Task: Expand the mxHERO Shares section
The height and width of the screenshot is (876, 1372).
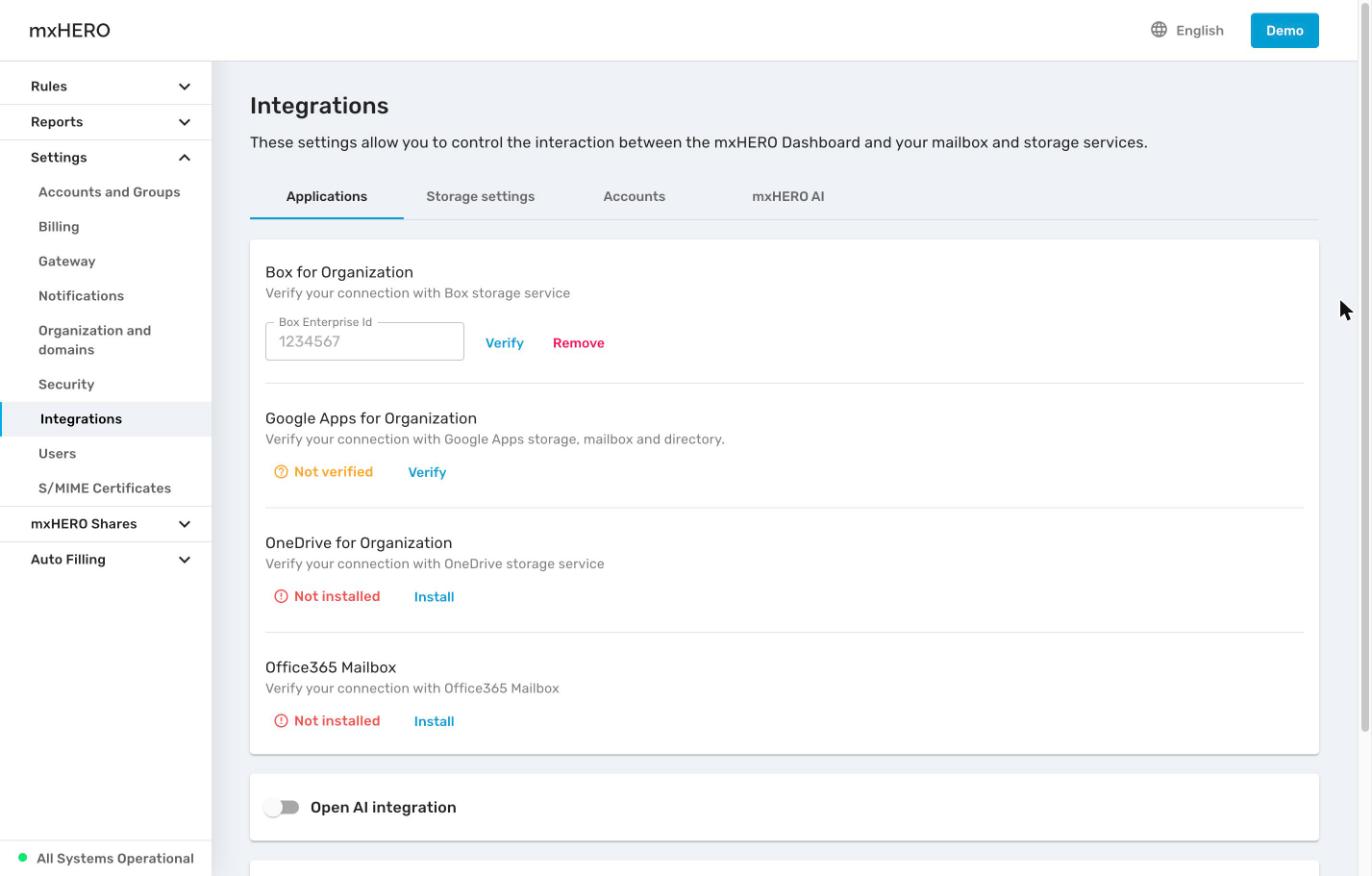Action: [x=106, y=524]
